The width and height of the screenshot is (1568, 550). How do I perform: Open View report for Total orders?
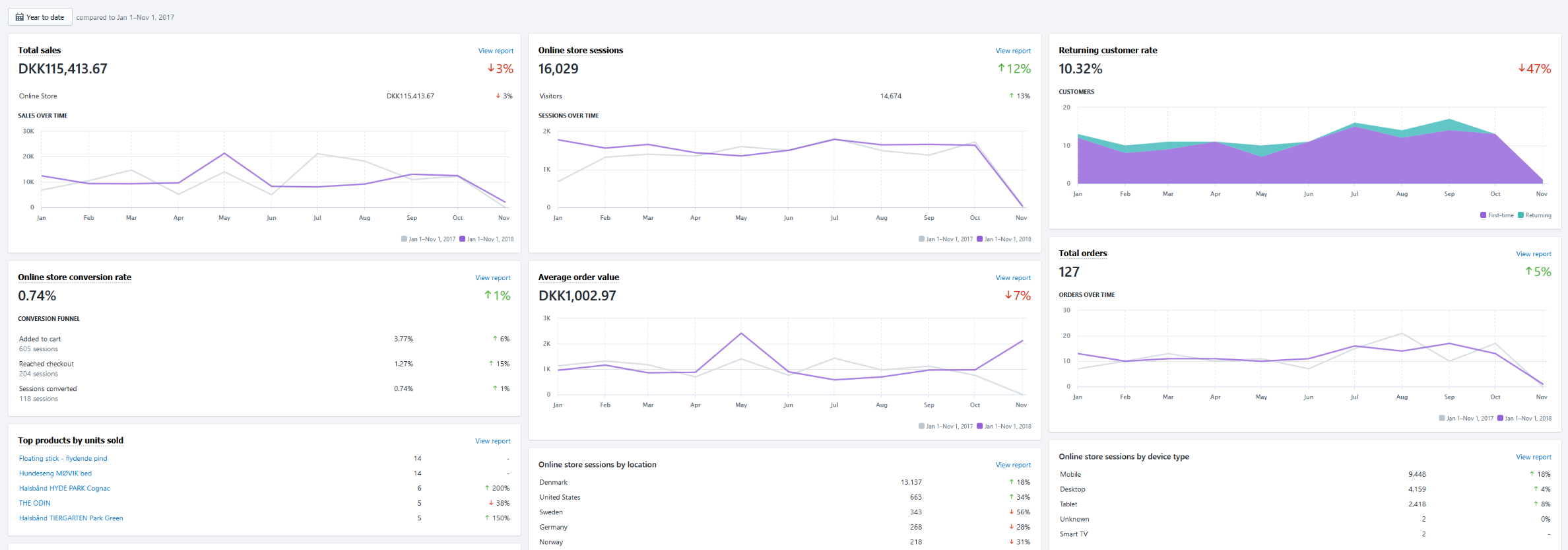1533,254
